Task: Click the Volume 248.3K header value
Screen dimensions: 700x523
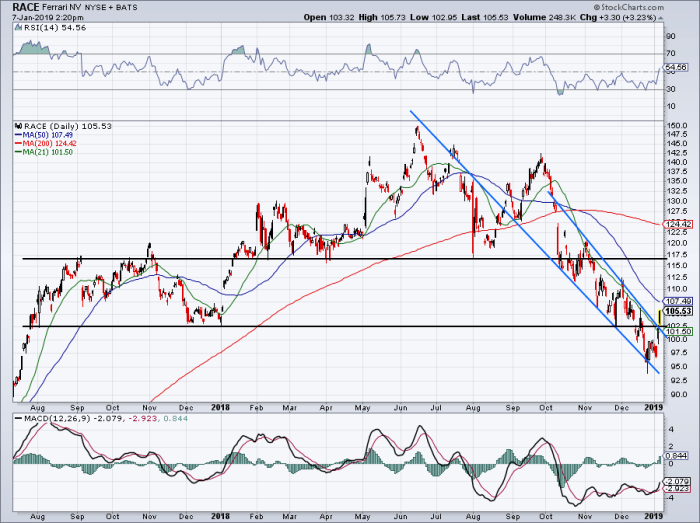Action: (545, 17)
